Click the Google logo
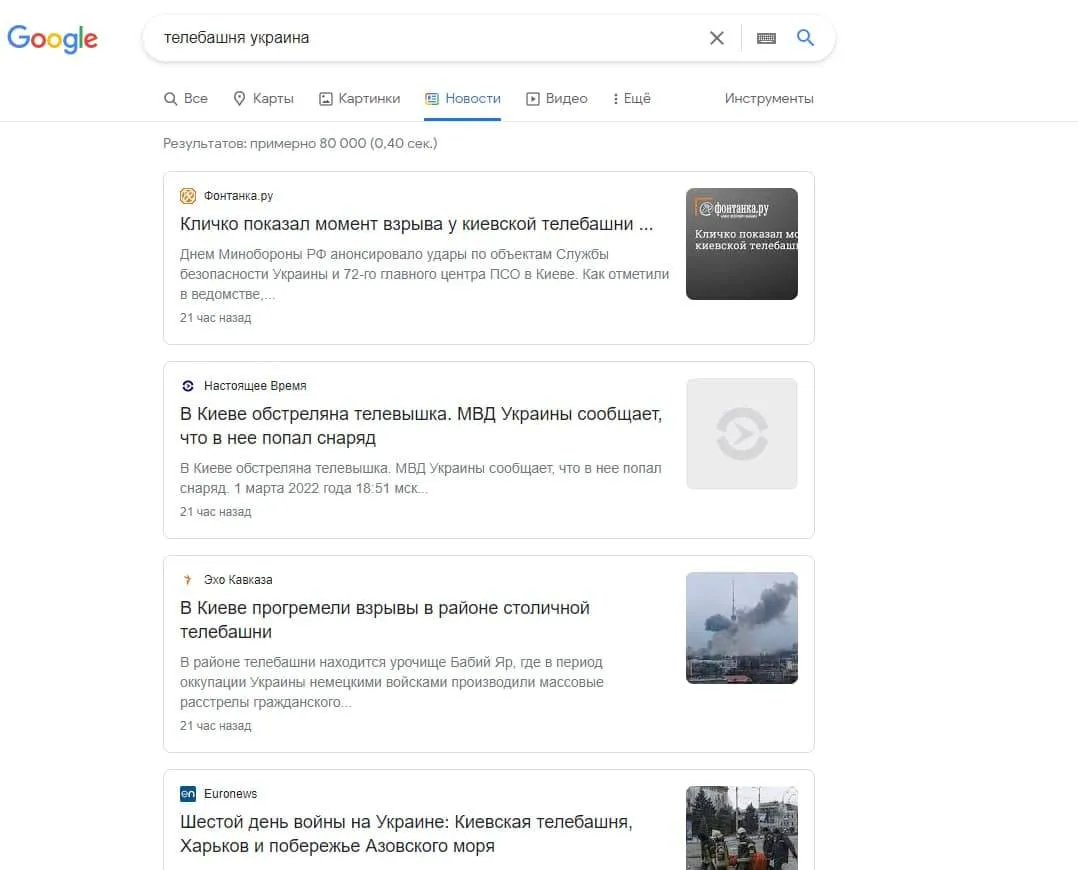Viewport: 1078px width, 870px height. coord(52,39)
